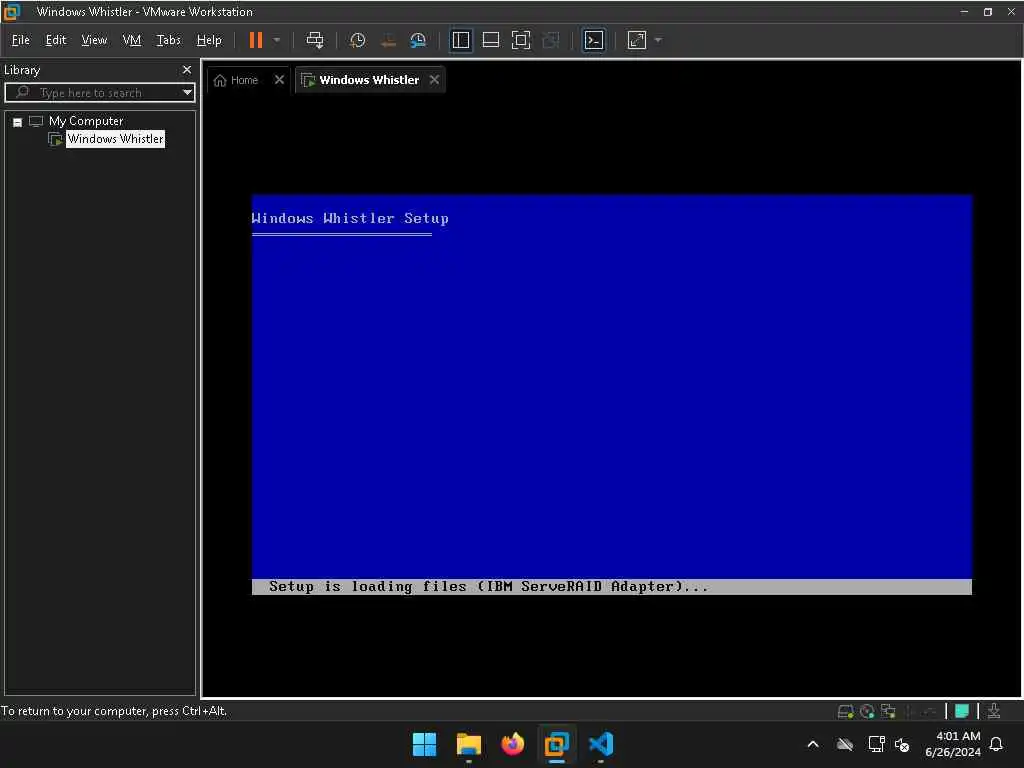Pause the virtual machine with the orange button

pyautogui.click(x=255, y=40)
